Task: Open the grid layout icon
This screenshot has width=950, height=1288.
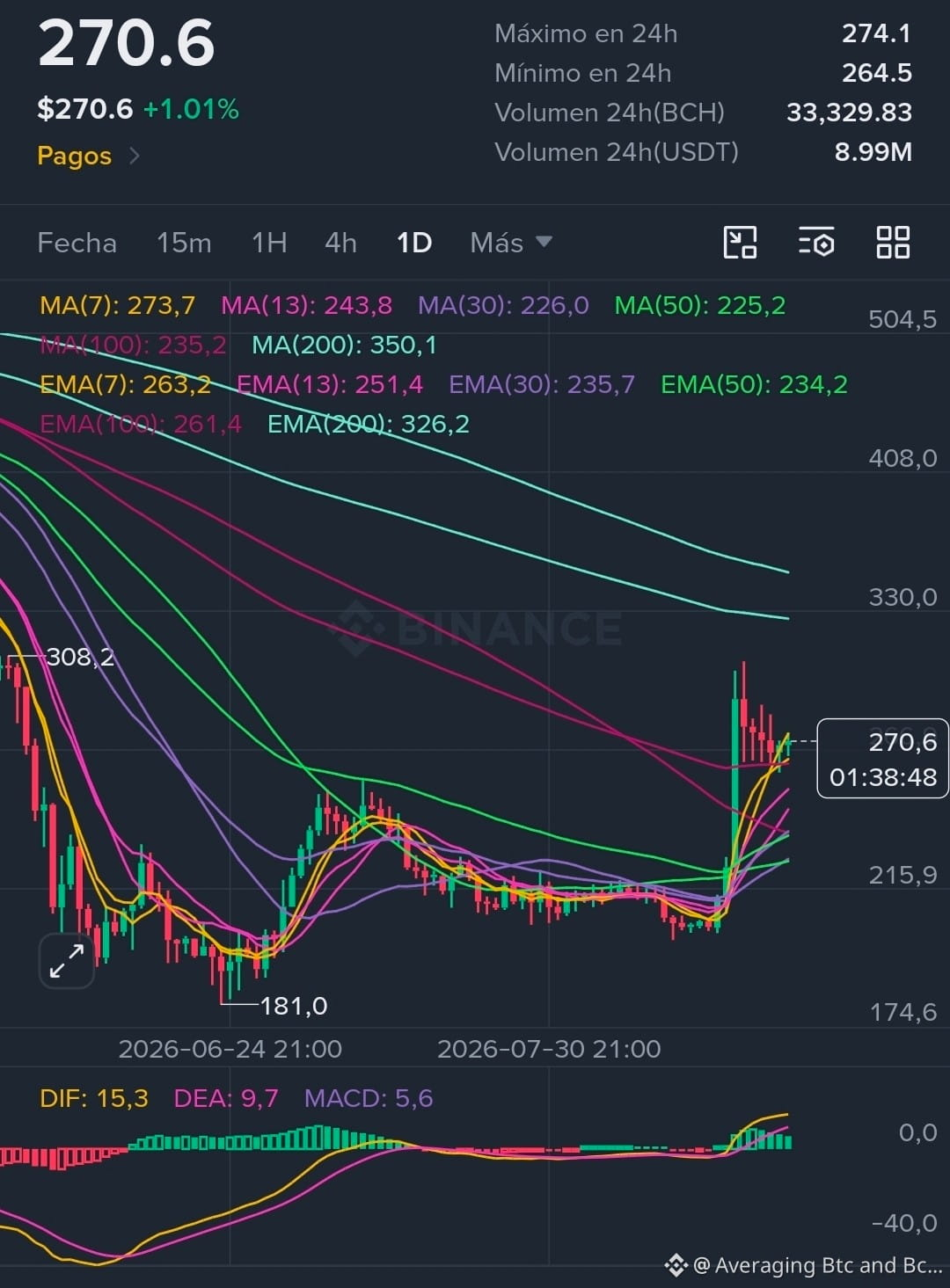Action: point(893,243)
